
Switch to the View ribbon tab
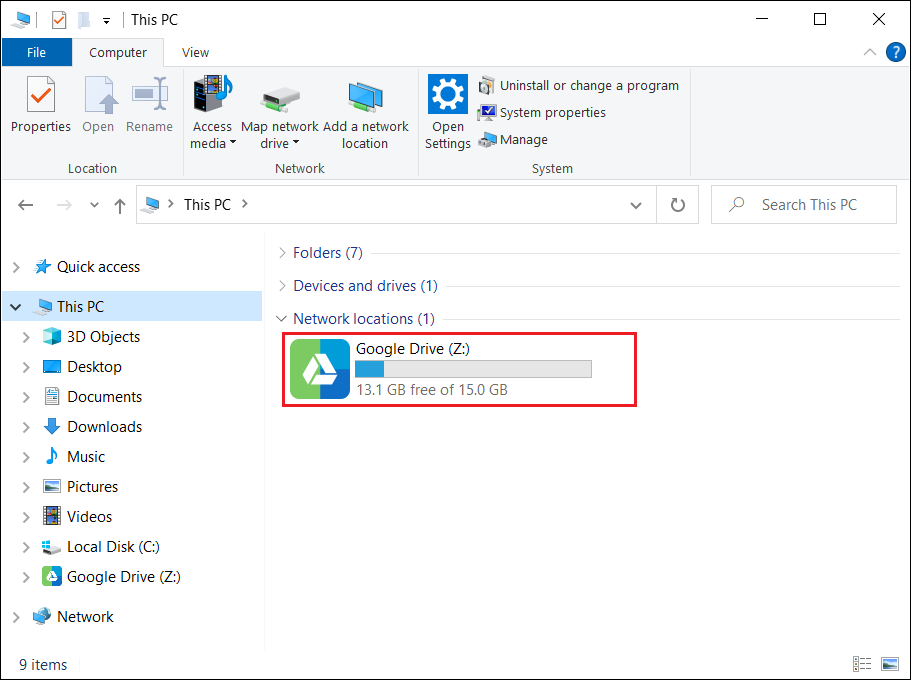(195, 53)
